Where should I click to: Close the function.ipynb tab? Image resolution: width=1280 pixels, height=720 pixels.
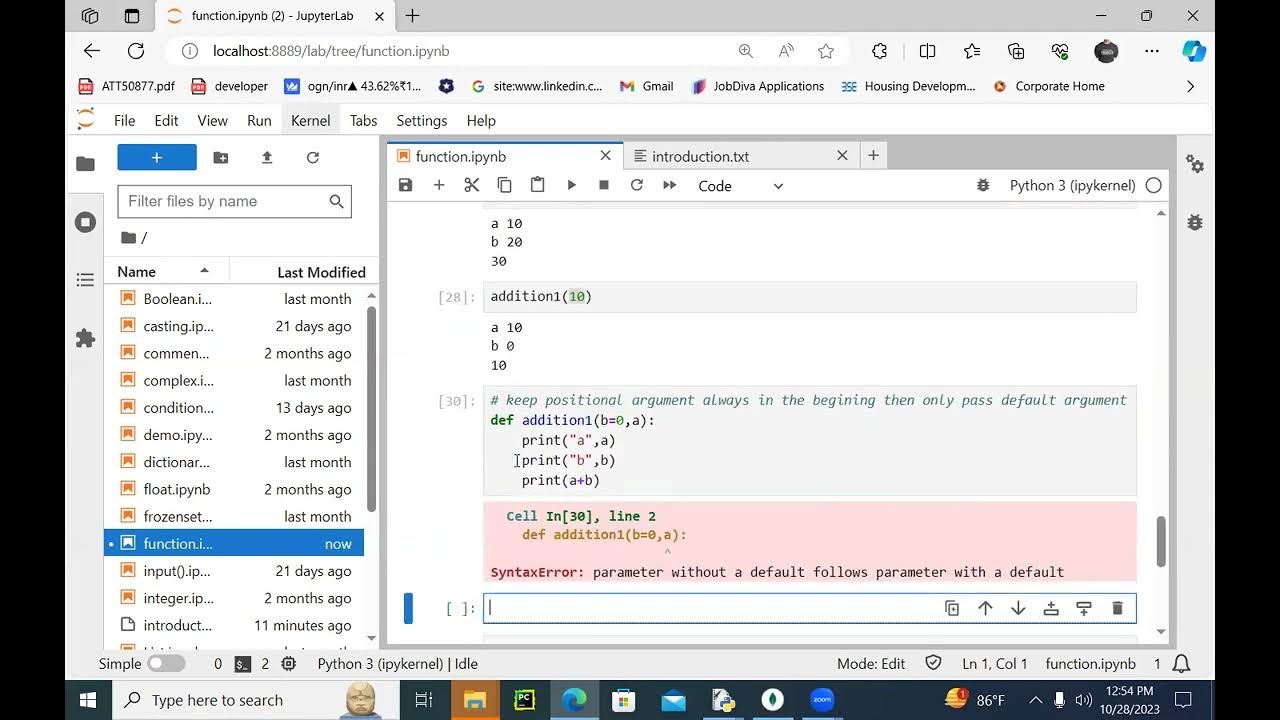605,156
